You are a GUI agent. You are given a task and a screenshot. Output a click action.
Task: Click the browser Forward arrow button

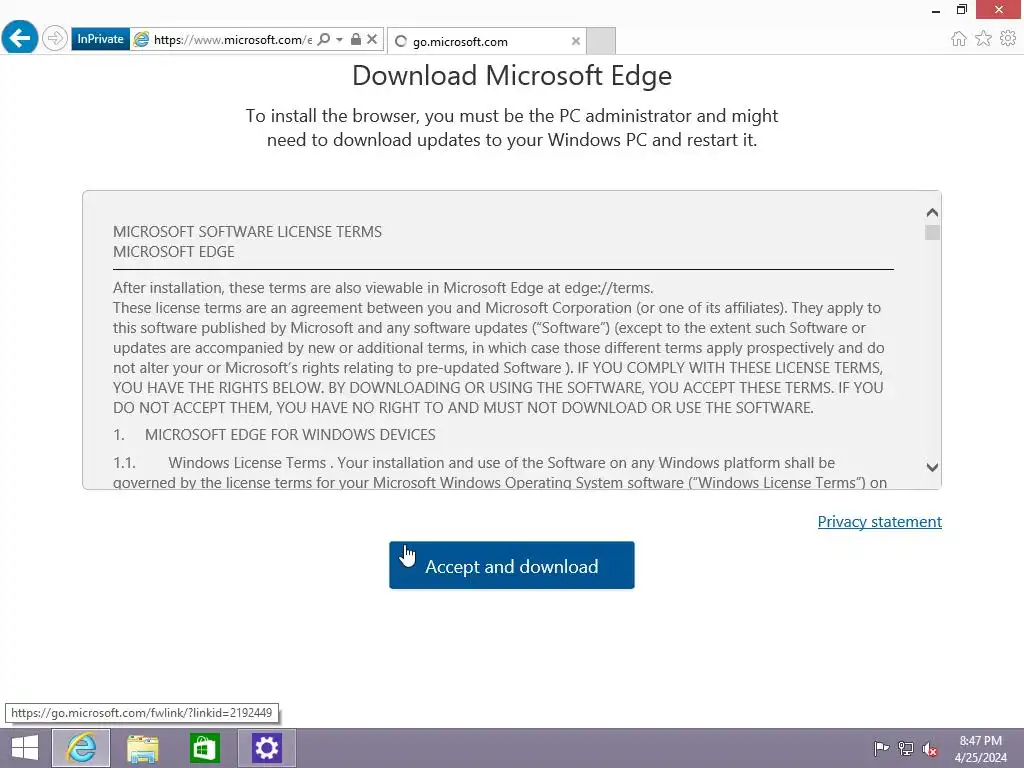pyautogui.click(x=55, y=39)
